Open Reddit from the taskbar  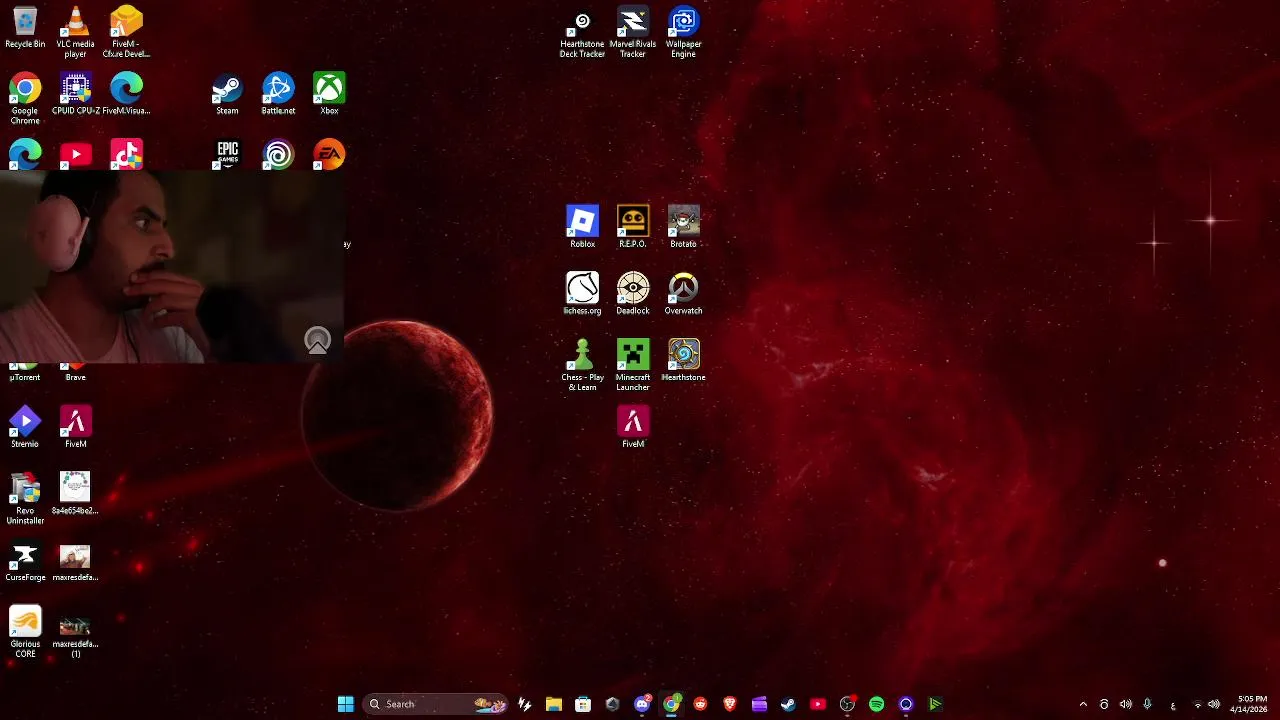(x=700, y=704)
